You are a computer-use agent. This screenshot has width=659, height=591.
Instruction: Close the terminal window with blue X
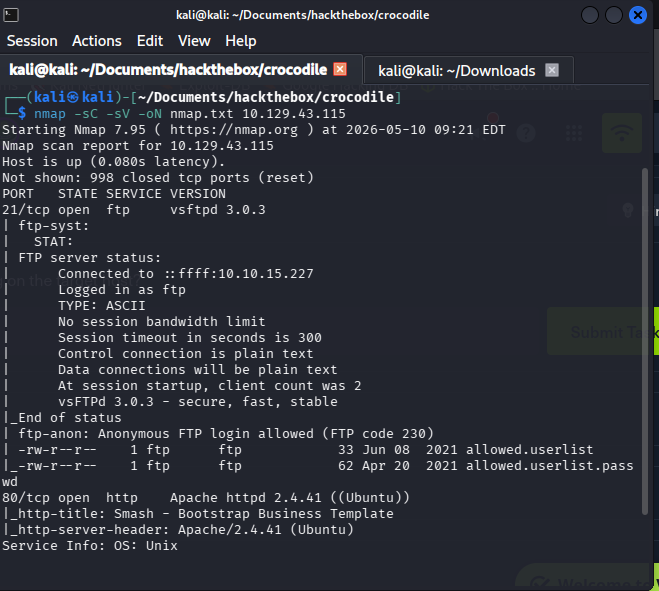click(638, 16)
